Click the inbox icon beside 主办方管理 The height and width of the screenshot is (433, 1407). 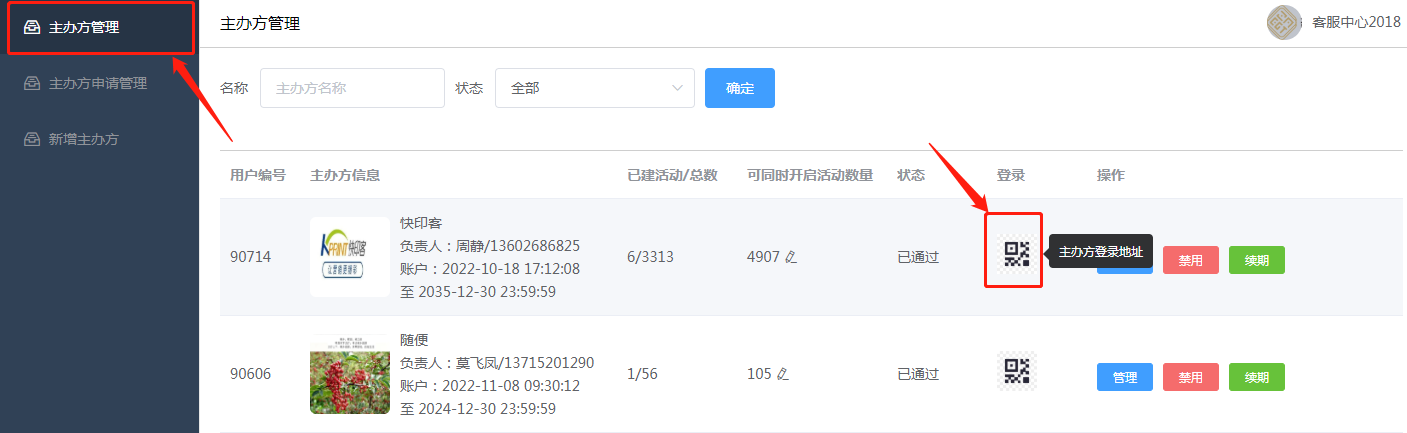tap(32, 28)
